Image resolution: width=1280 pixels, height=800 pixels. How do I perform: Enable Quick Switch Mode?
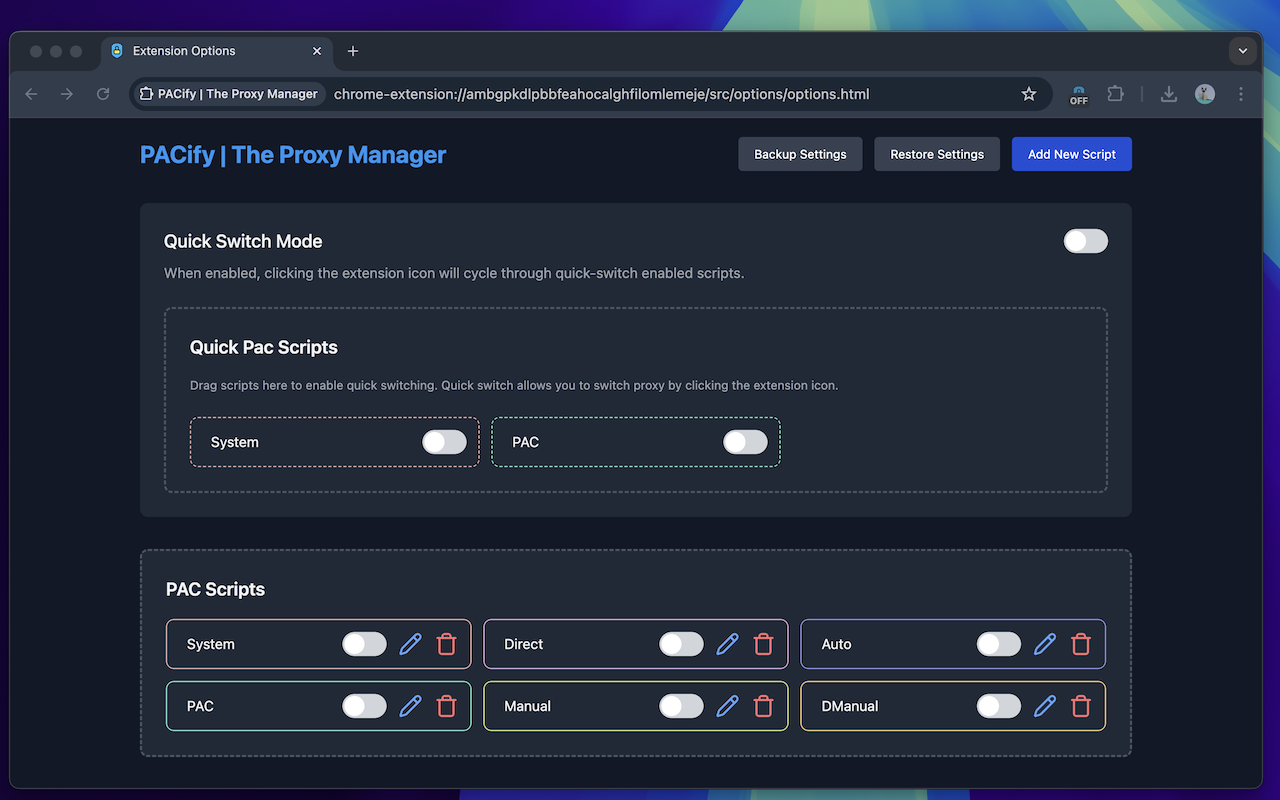click(1086, 241)
